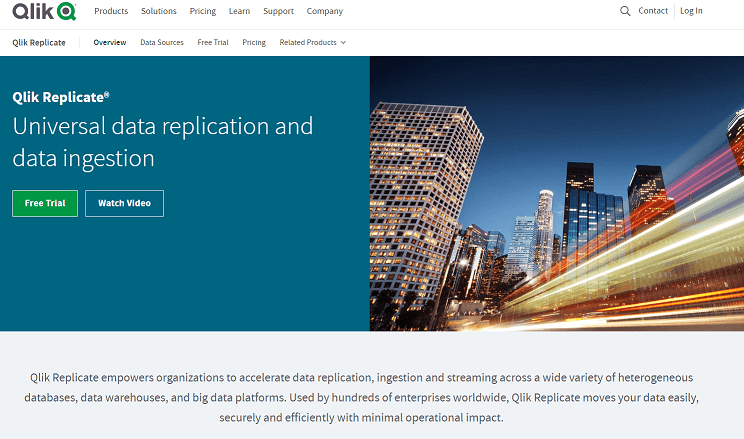Go to Pricing in the top navigation
Viewport: 744px width, 439px height.
point(203,11)
